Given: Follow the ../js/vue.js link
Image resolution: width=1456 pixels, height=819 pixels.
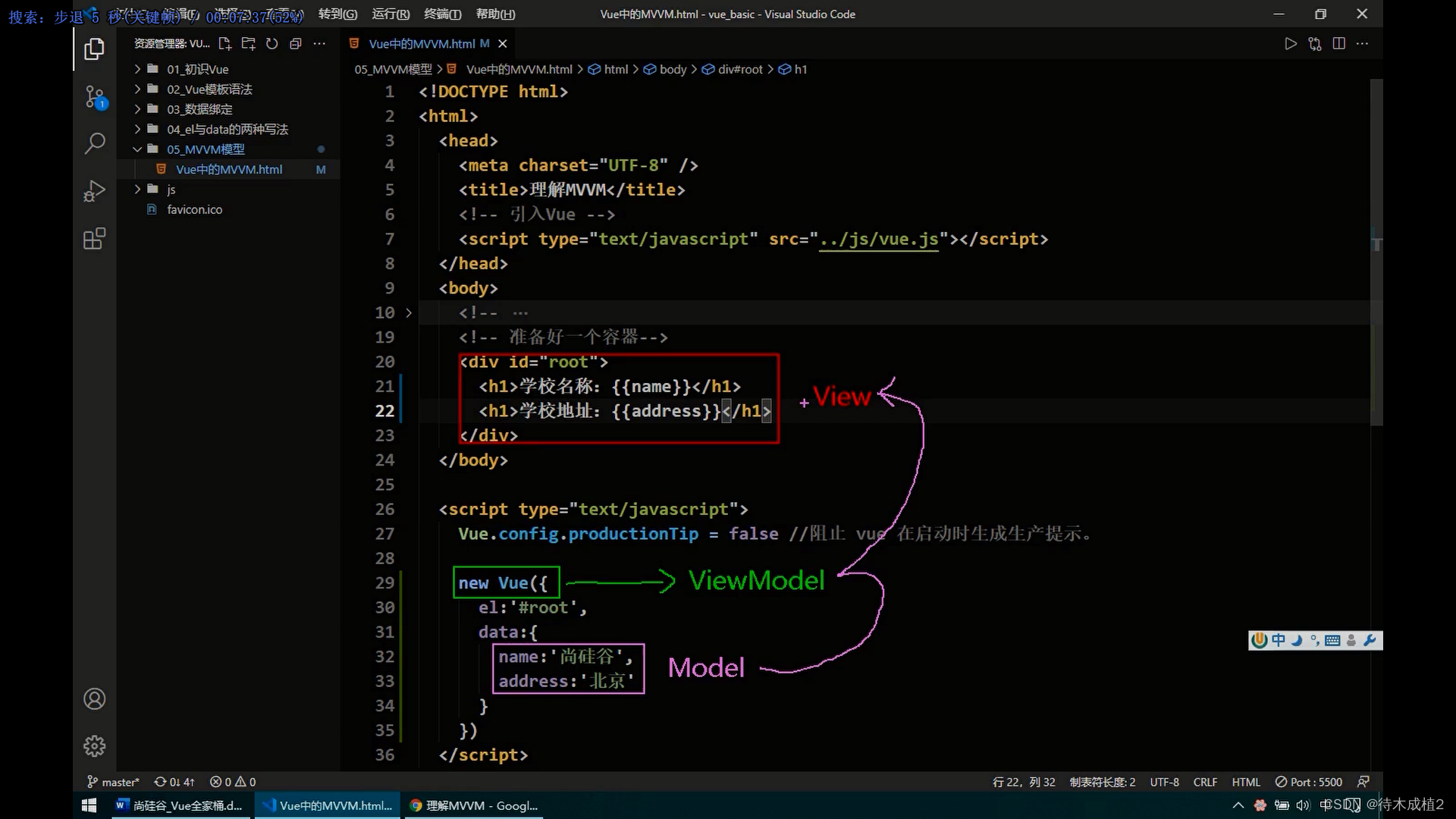Looking at the screenshot, I should tap(879, 239).
